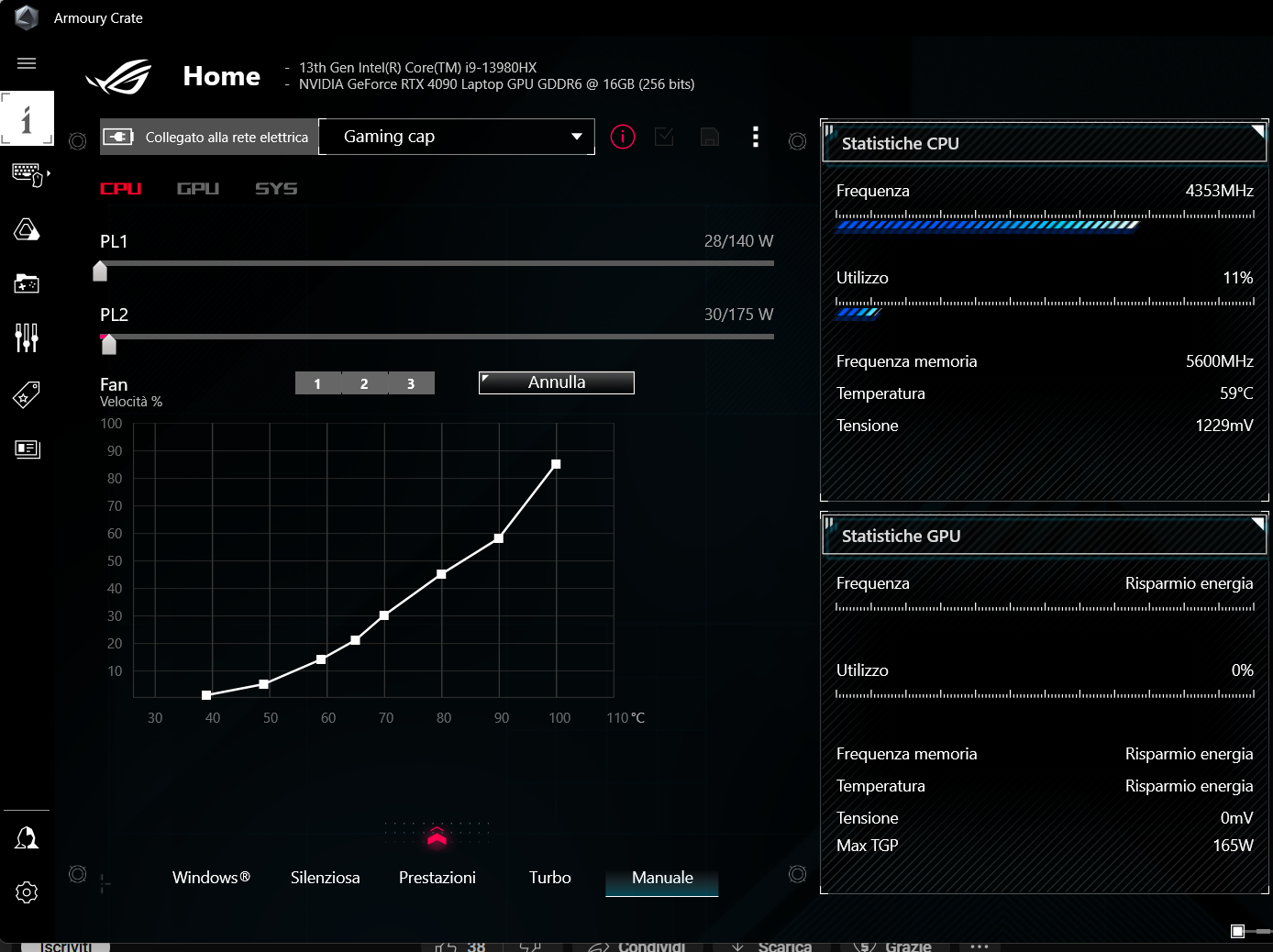Click the Annulla button
1273x952 pixels.
[556, 382]
